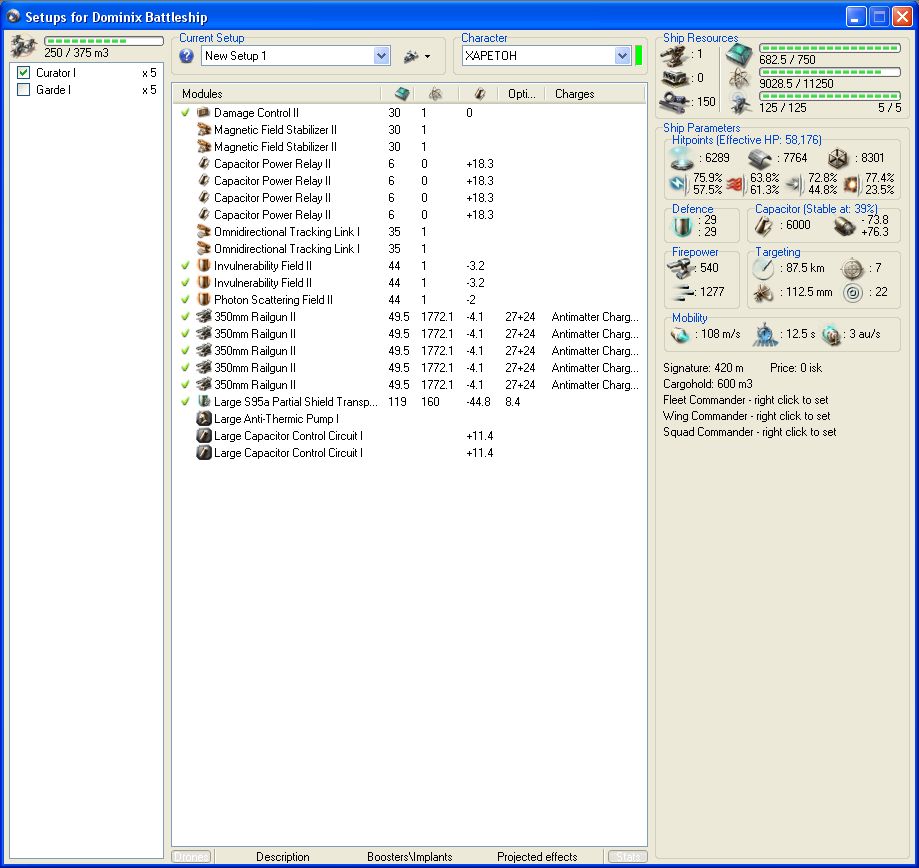Click the shield hitpoints icon
The width and height of the screenshot is (919, 868).
pos(682,158)
